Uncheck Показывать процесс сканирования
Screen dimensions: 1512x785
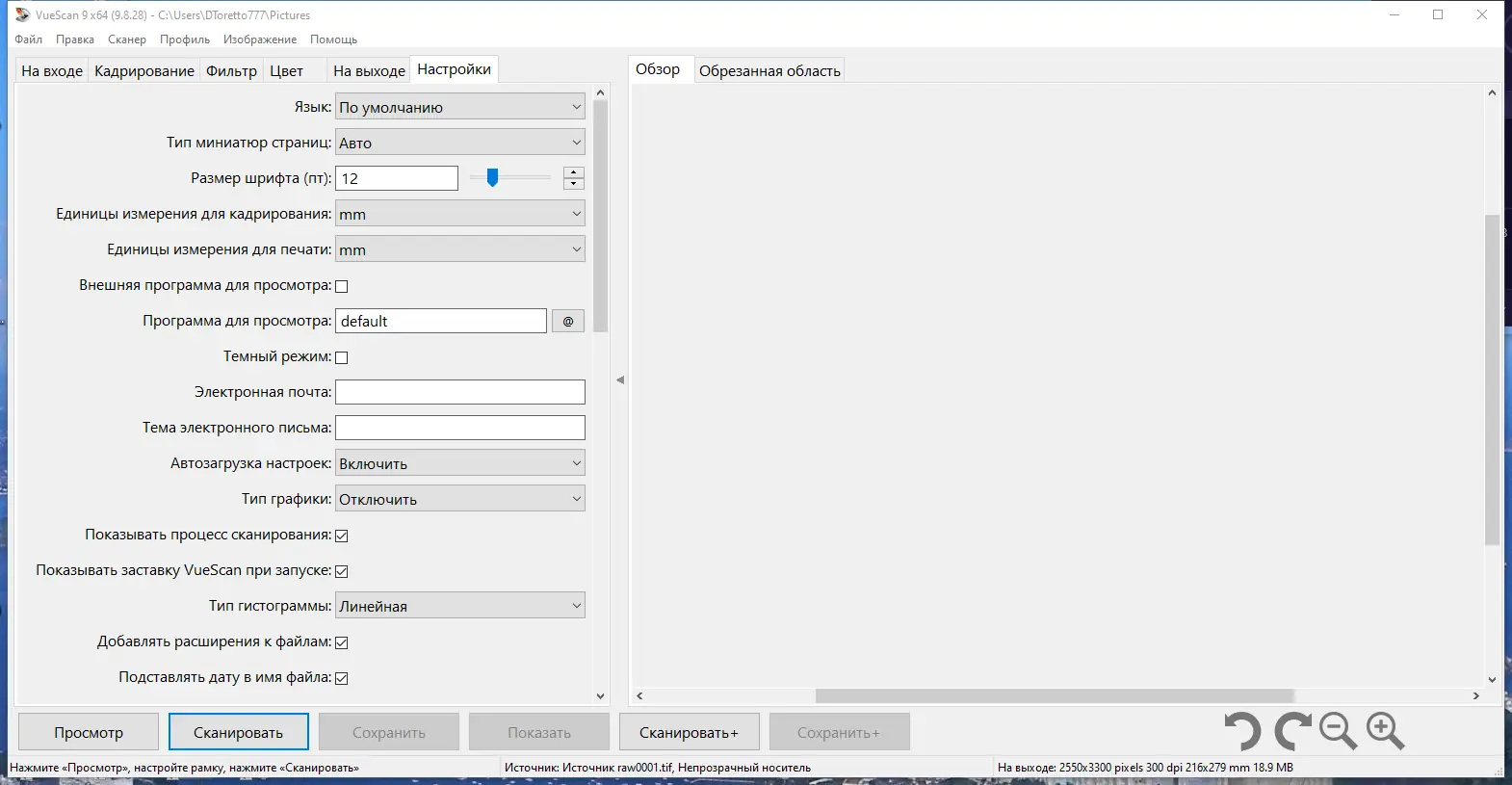341,536
